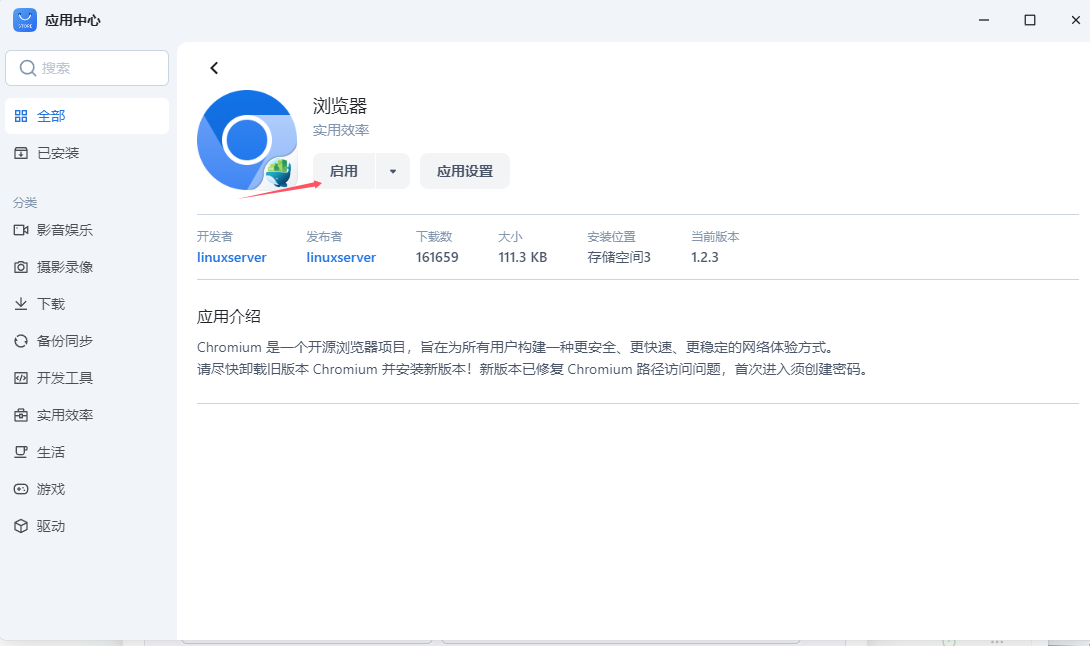This screenshot has width=1090, height=646.
Task: Click the 启用 button
Action: (343, 171)
